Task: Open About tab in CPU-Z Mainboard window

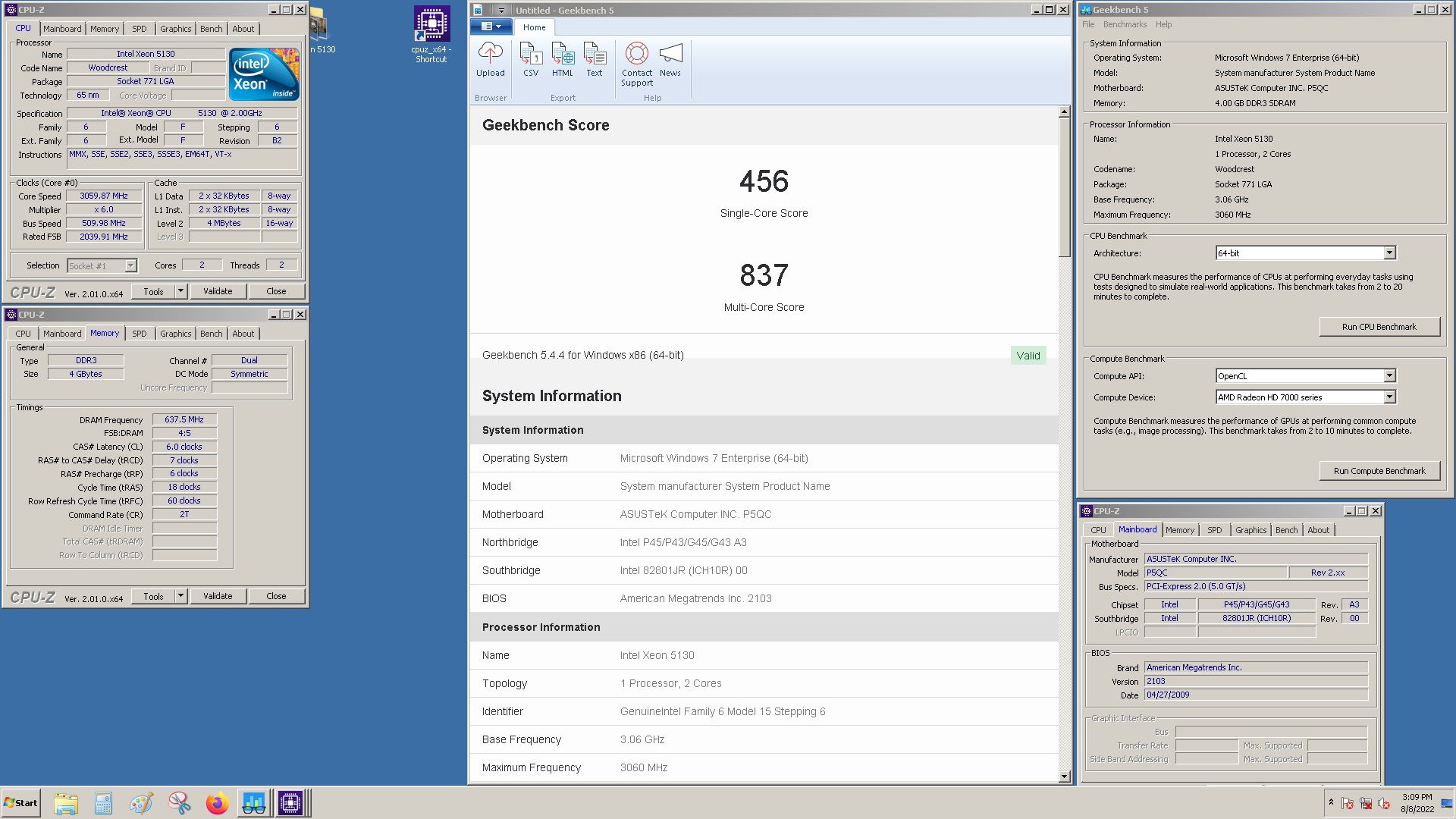Action: pos(1319,530)
